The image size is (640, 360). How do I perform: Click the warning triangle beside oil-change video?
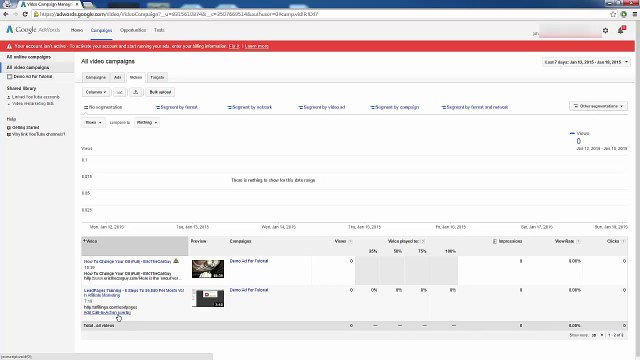point(176,260)
